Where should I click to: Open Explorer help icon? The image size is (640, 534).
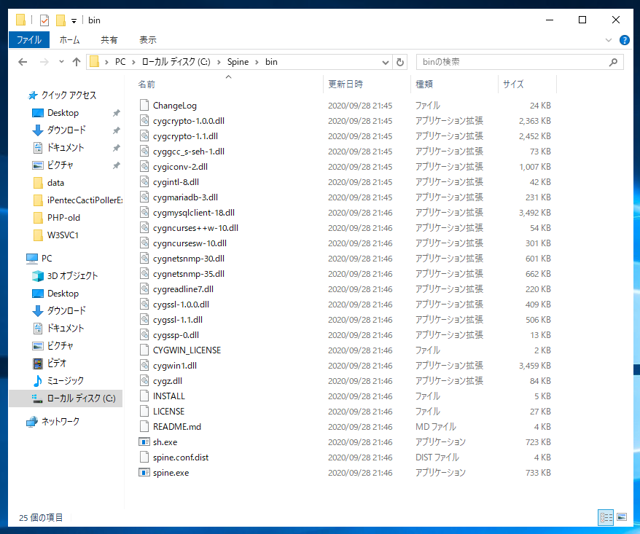624,40
